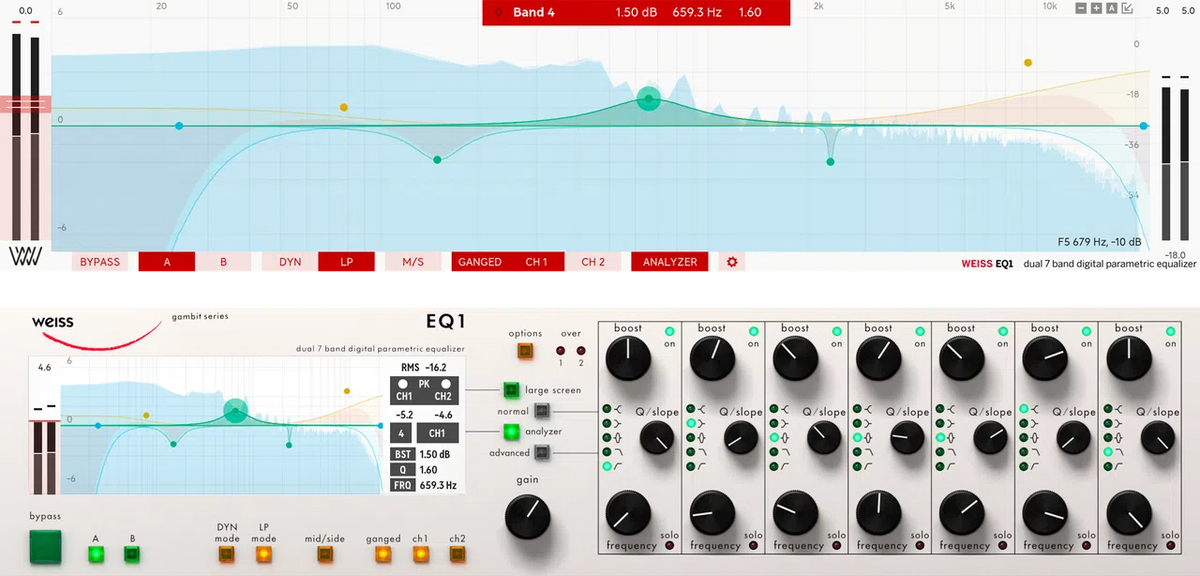Click the zoom out (minus) icon above the analyzer
Viewport: 1200px width, 576px height.
1081,8
